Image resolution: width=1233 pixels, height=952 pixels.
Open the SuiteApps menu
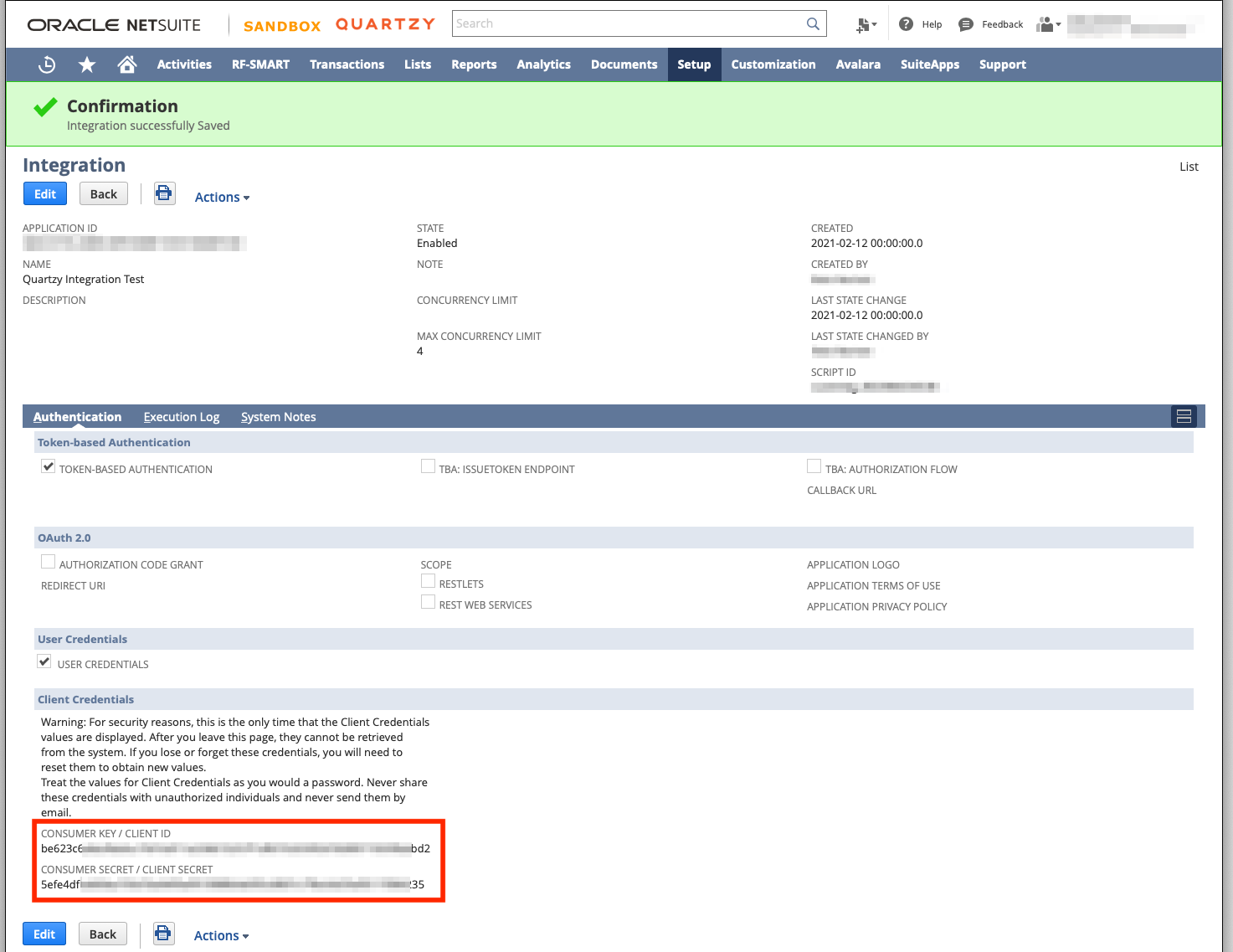(x=930, y=64)
